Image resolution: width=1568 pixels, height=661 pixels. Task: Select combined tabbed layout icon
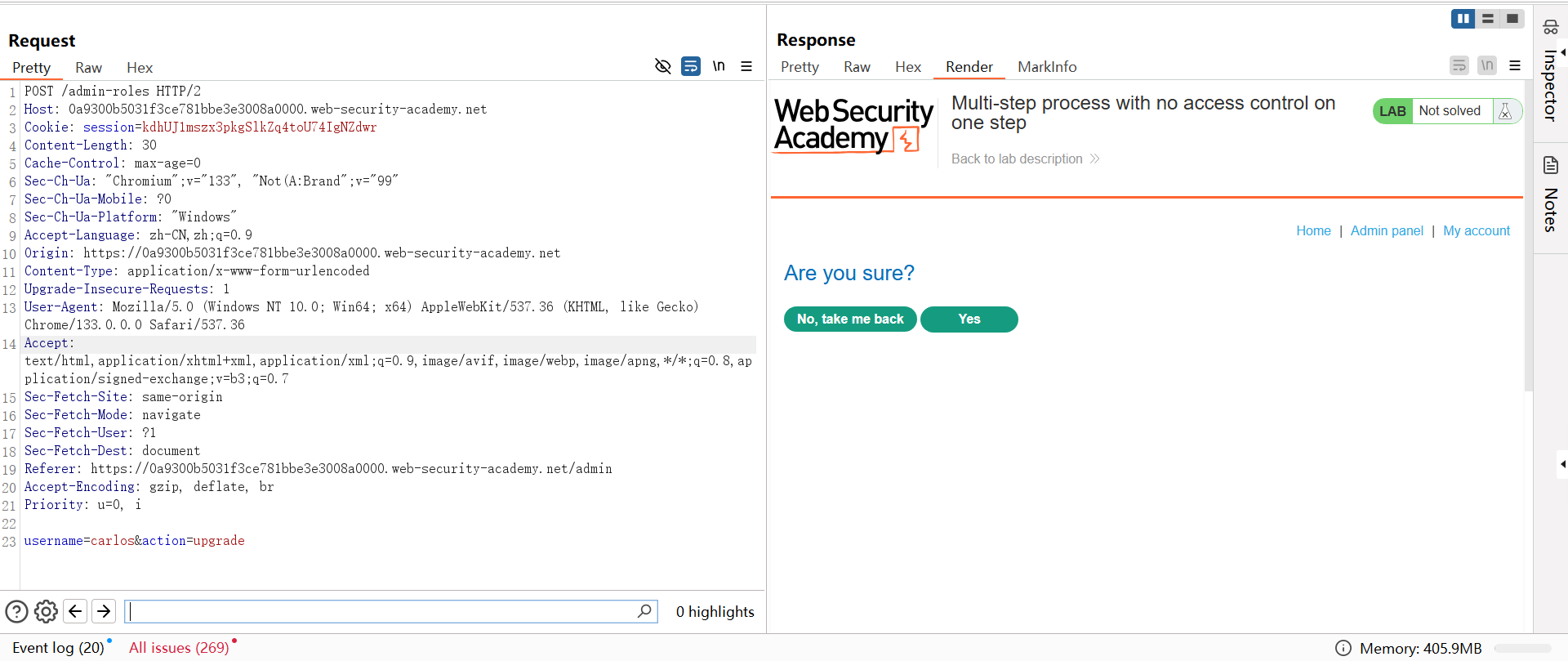click(1512, 18)
